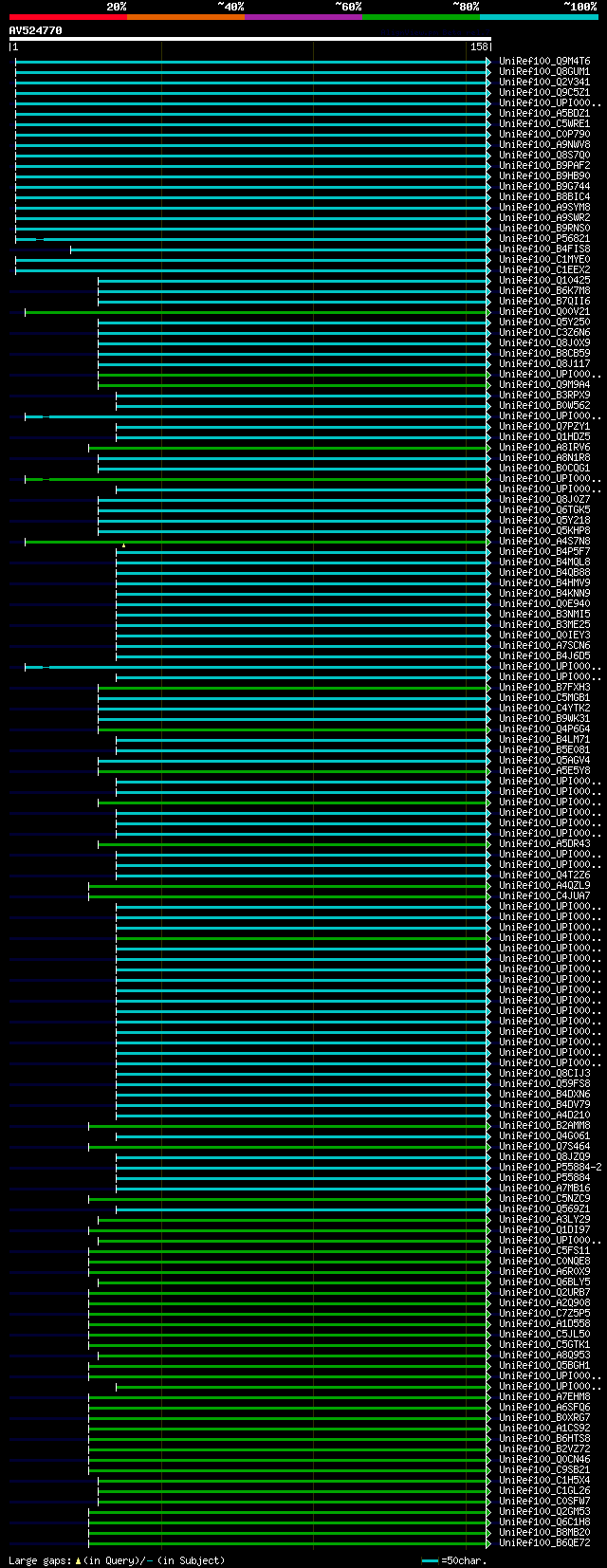607x1568 pixels.
Task: Select the UniRef100_Q9C5Z1 label
Action: [544, 92]
